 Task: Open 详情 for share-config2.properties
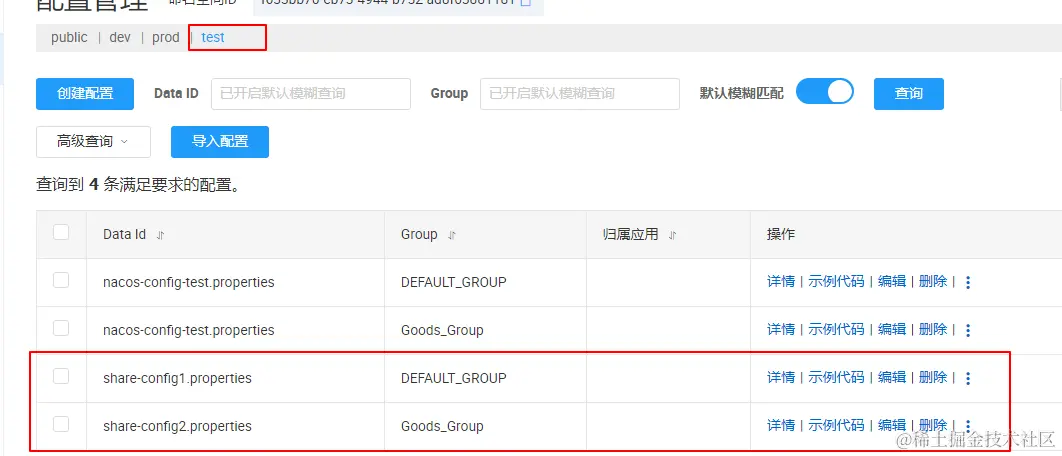point(781,426)
